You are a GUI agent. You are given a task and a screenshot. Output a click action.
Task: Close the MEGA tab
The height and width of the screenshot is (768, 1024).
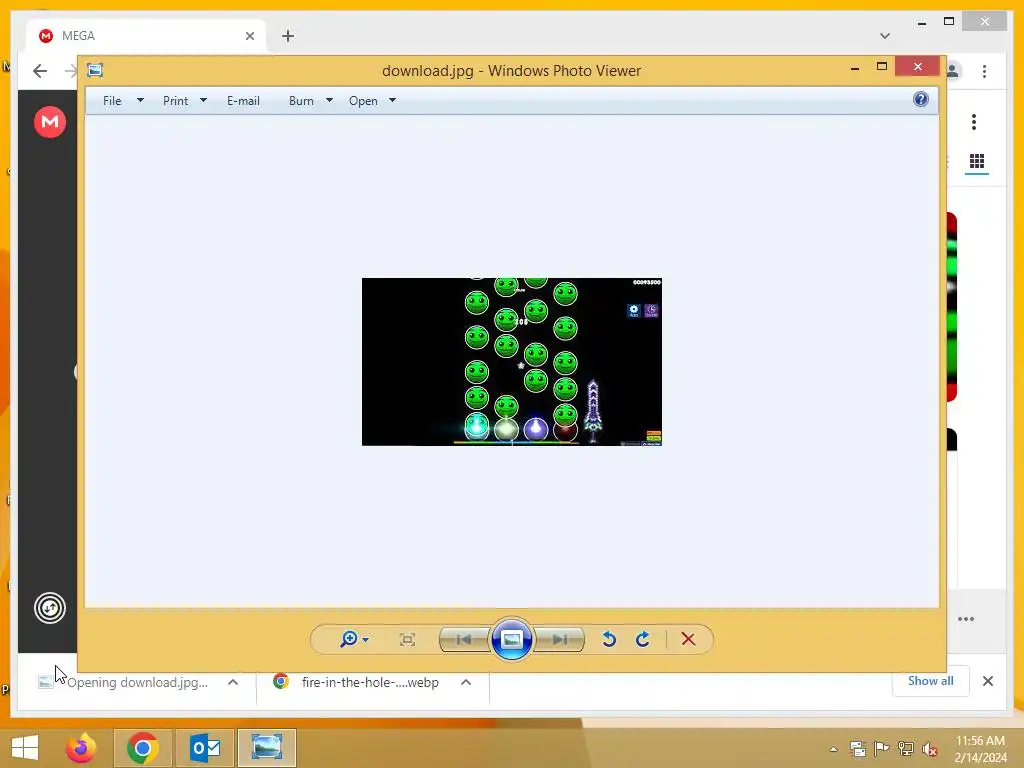point(249,36)
